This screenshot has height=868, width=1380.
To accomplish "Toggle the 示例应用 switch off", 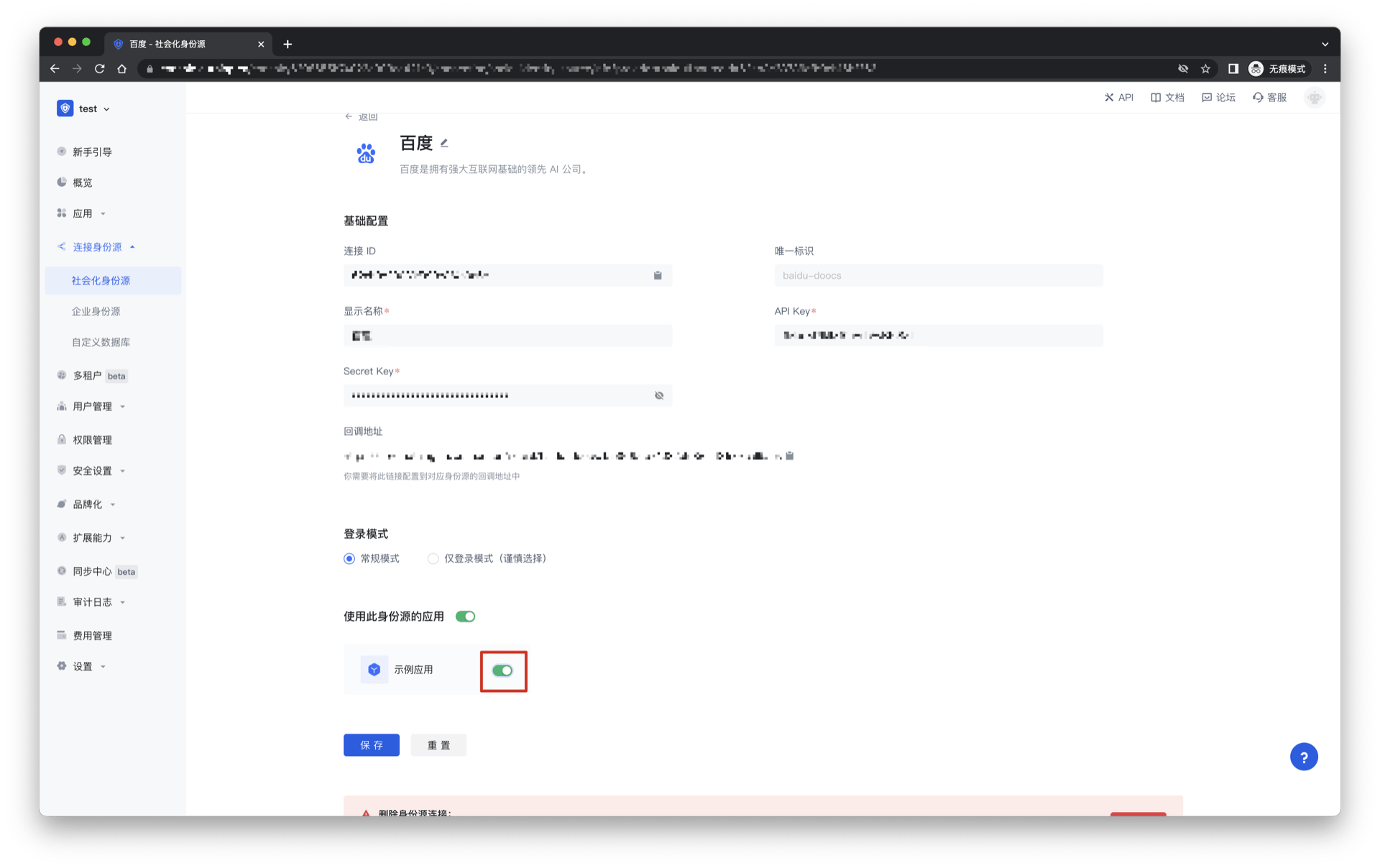I will tap(502, 670).
